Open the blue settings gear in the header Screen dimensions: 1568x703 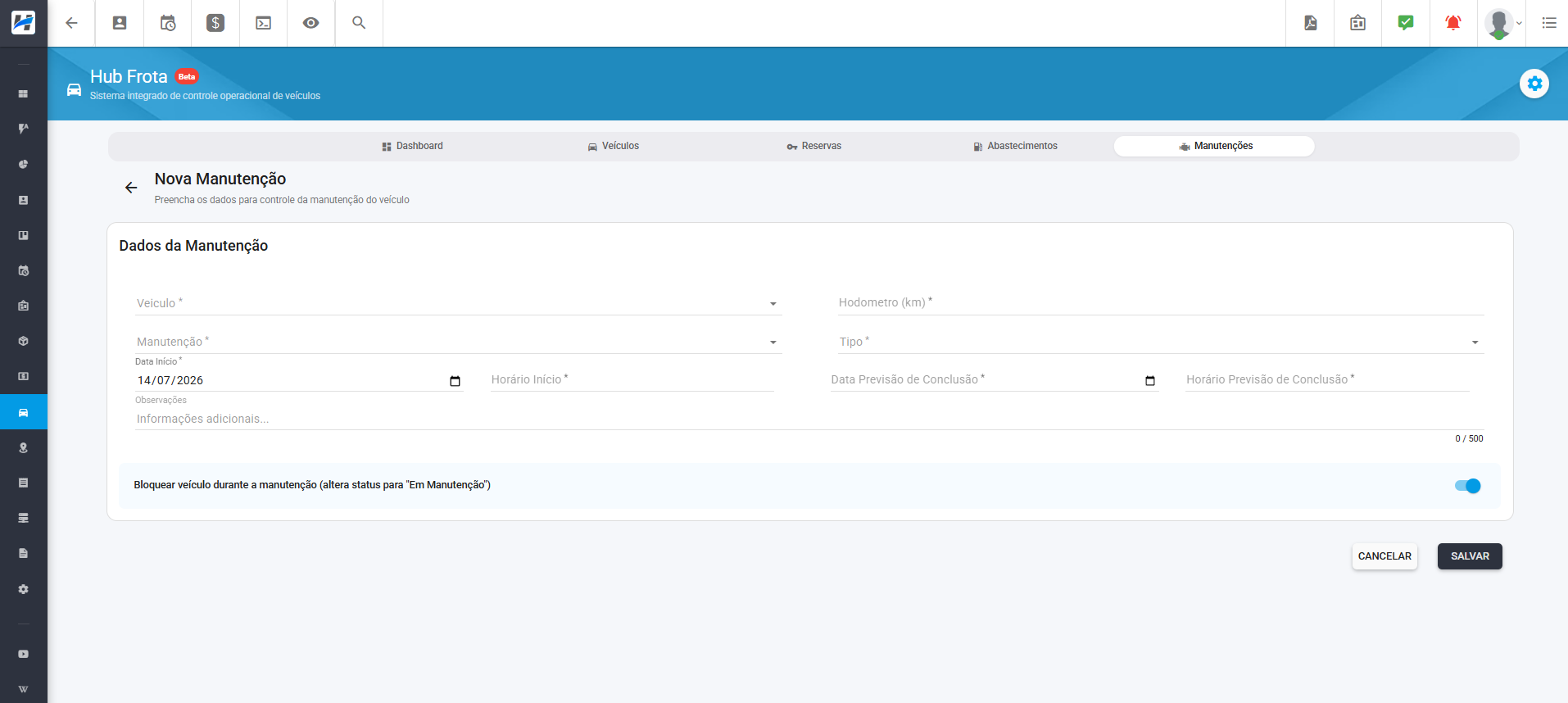tap(1534, 84)
